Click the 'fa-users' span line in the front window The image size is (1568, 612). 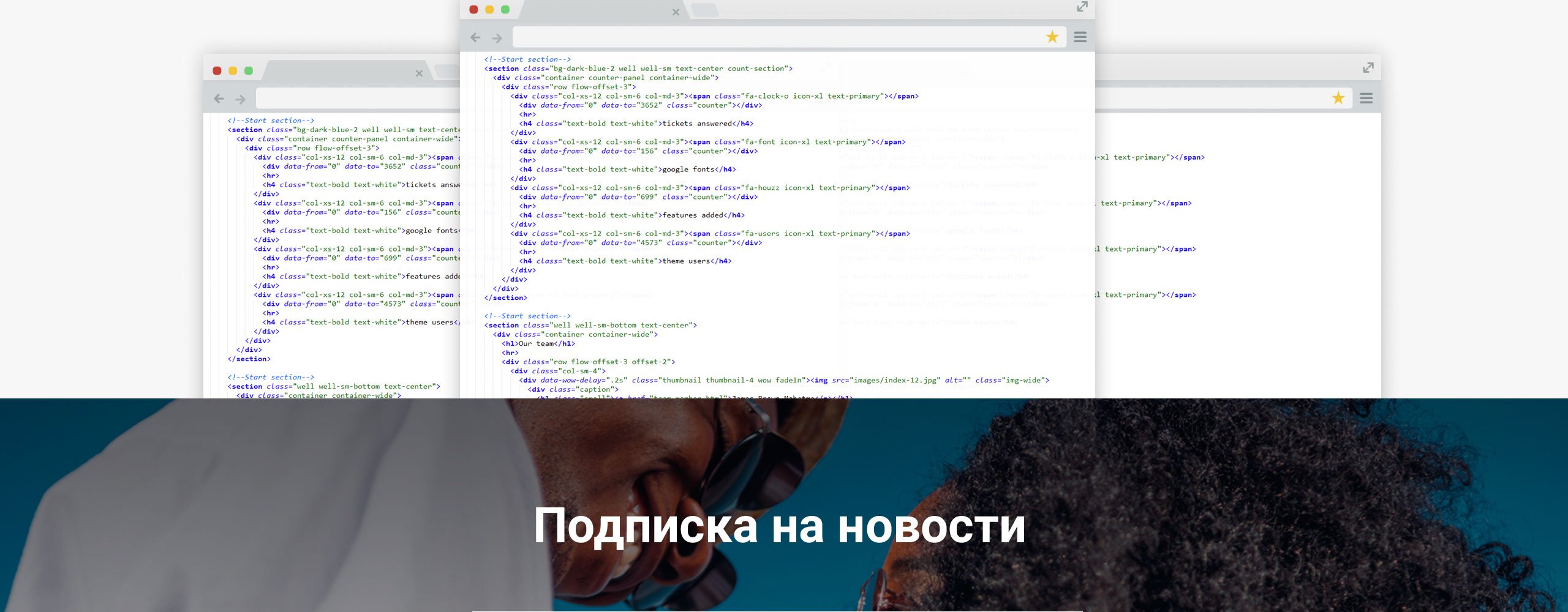[710, 234]
